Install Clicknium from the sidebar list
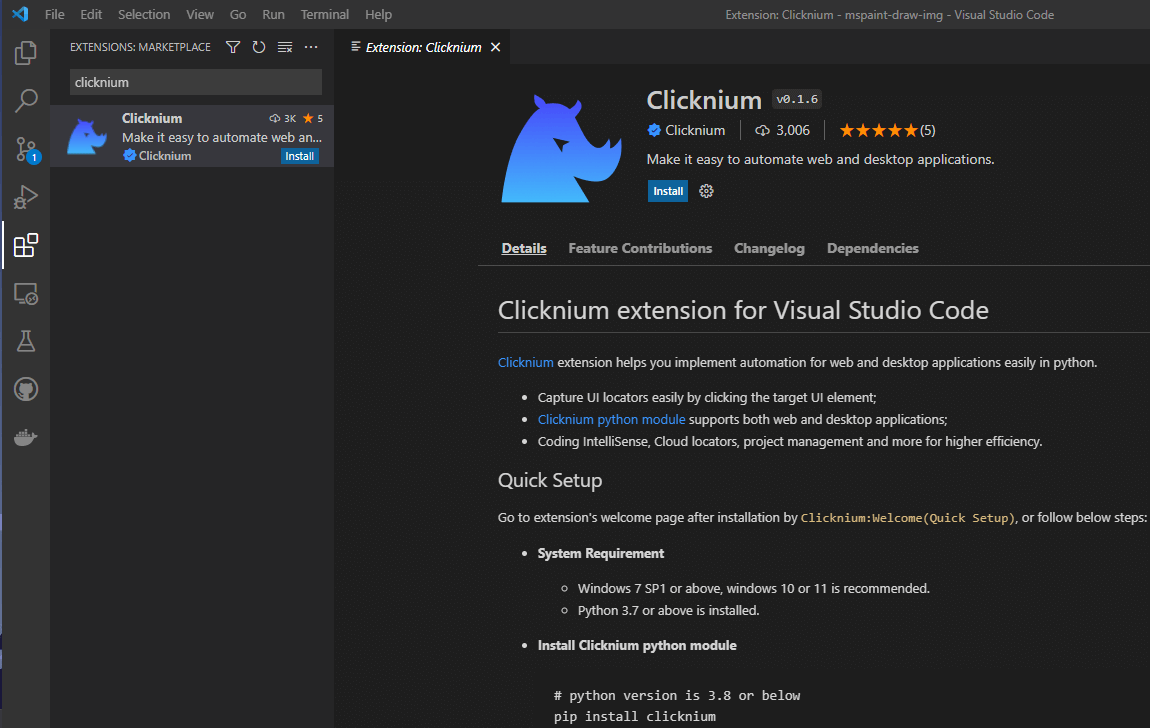The height and width of the screenshot is (728, 1150). 299,156
